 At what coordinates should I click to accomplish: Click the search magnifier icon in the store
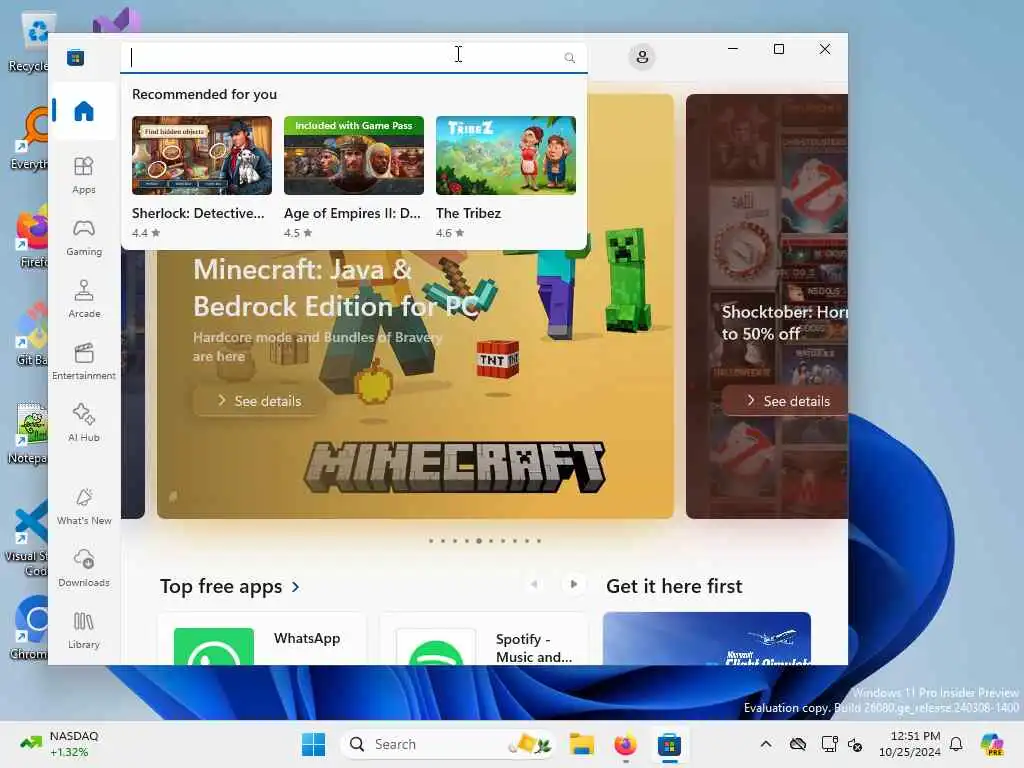click(x=569, y=58)
